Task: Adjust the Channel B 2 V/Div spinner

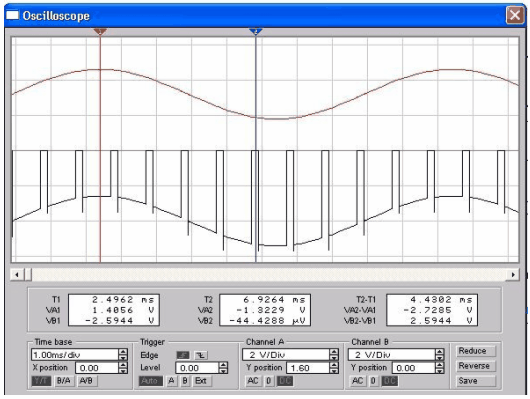Action: (439, 355)
